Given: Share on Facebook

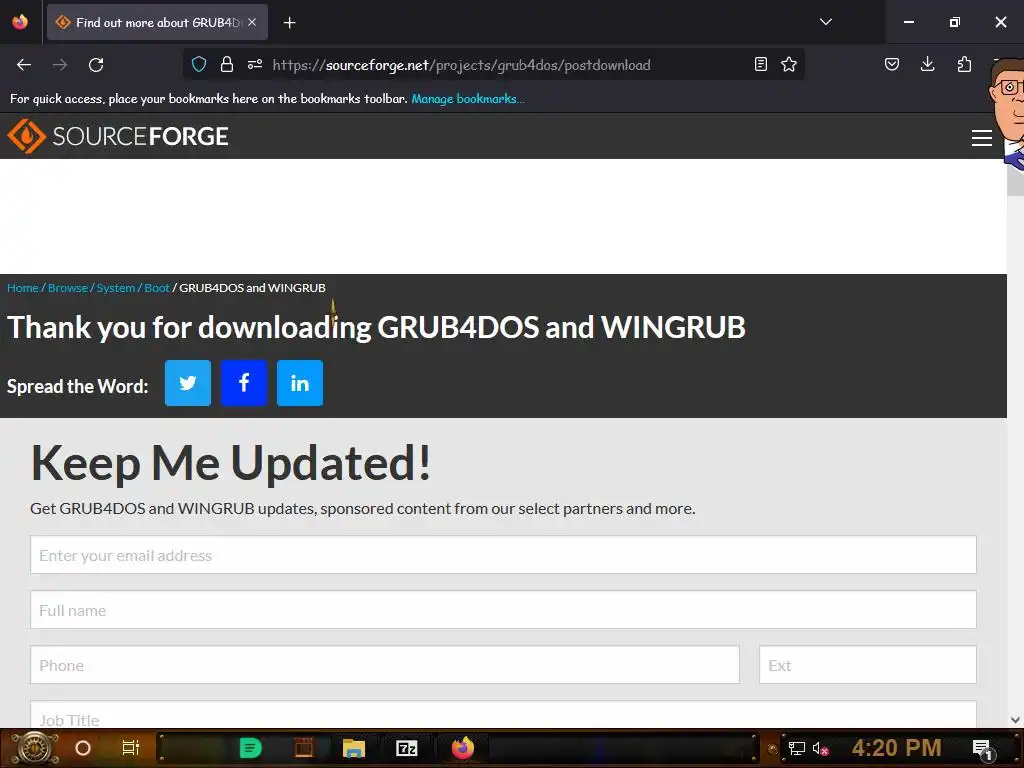Looking at the screenshot, I should [x=244, y=383].
